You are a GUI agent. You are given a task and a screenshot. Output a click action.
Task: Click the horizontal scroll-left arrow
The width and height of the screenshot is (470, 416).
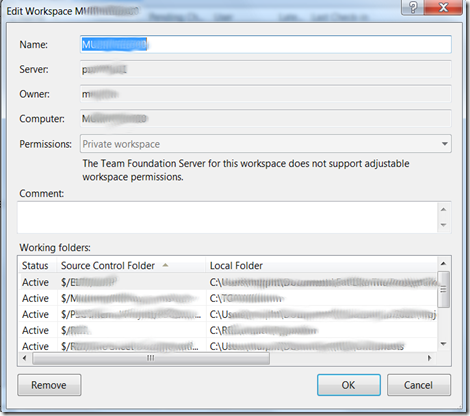pyautogui.click(x=24, y=358)
